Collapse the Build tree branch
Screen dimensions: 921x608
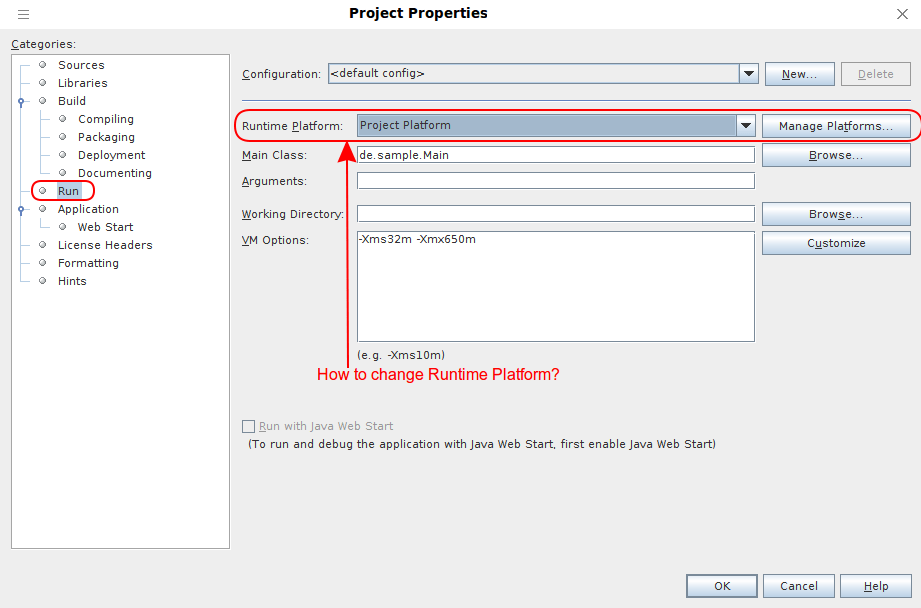click(x=23, y=101)
